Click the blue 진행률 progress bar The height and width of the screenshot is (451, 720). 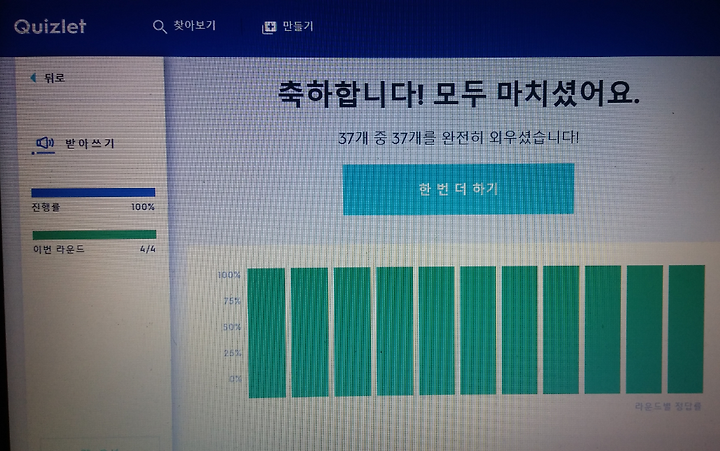(x=93, y=192)
